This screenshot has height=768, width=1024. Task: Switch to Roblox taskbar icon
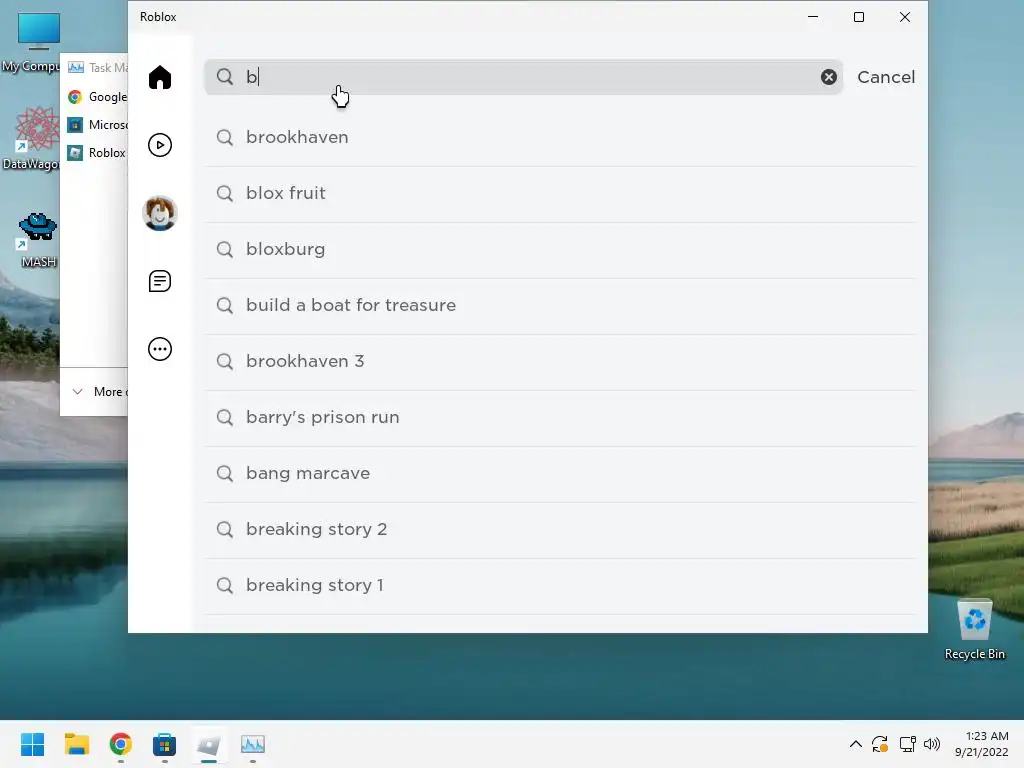208,744
